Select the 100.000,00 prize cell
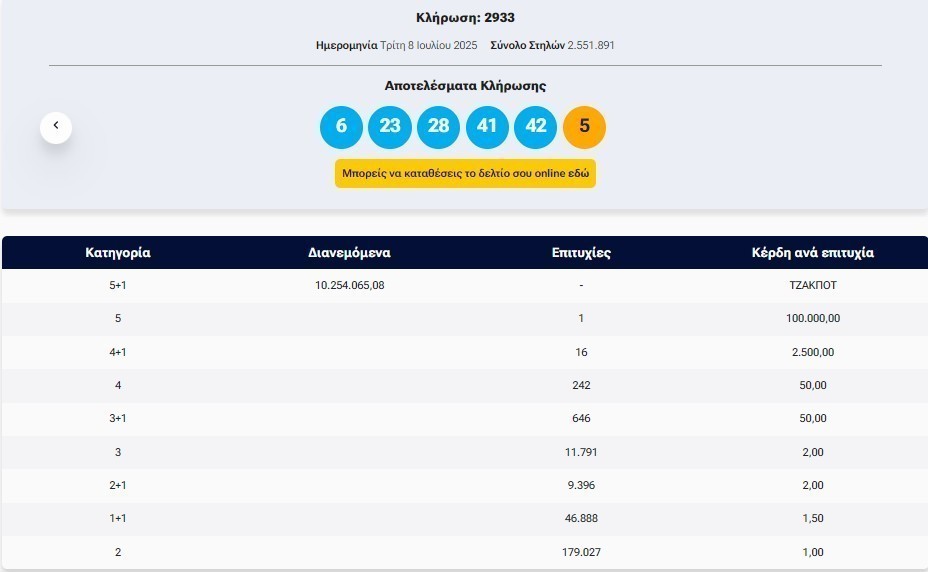 coord(812,318)
